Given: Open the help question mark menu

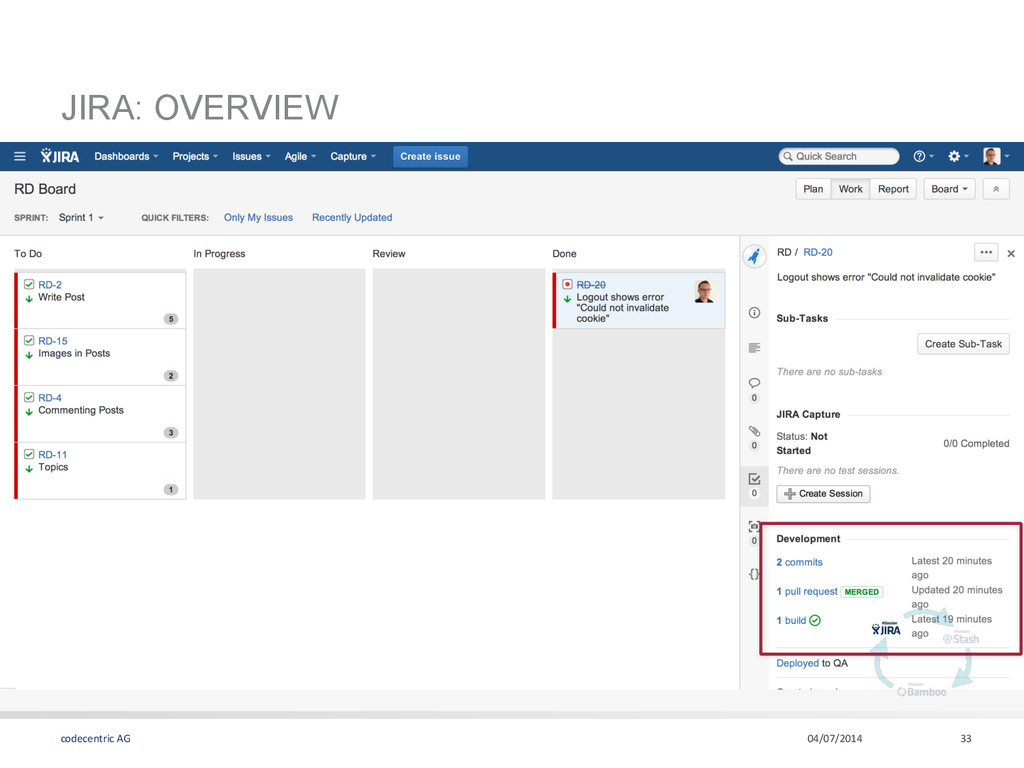Looking at the screenshot, I should click(x=923, y=156).
